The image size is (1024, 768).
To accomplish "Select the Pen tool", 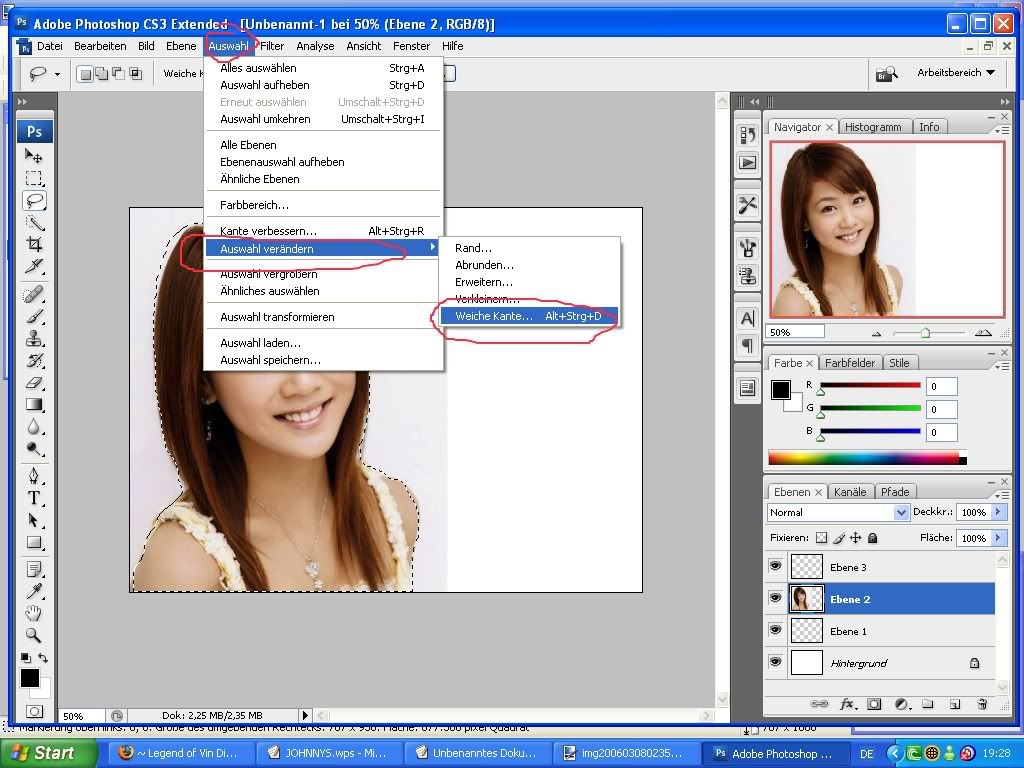I will [34, 475].
